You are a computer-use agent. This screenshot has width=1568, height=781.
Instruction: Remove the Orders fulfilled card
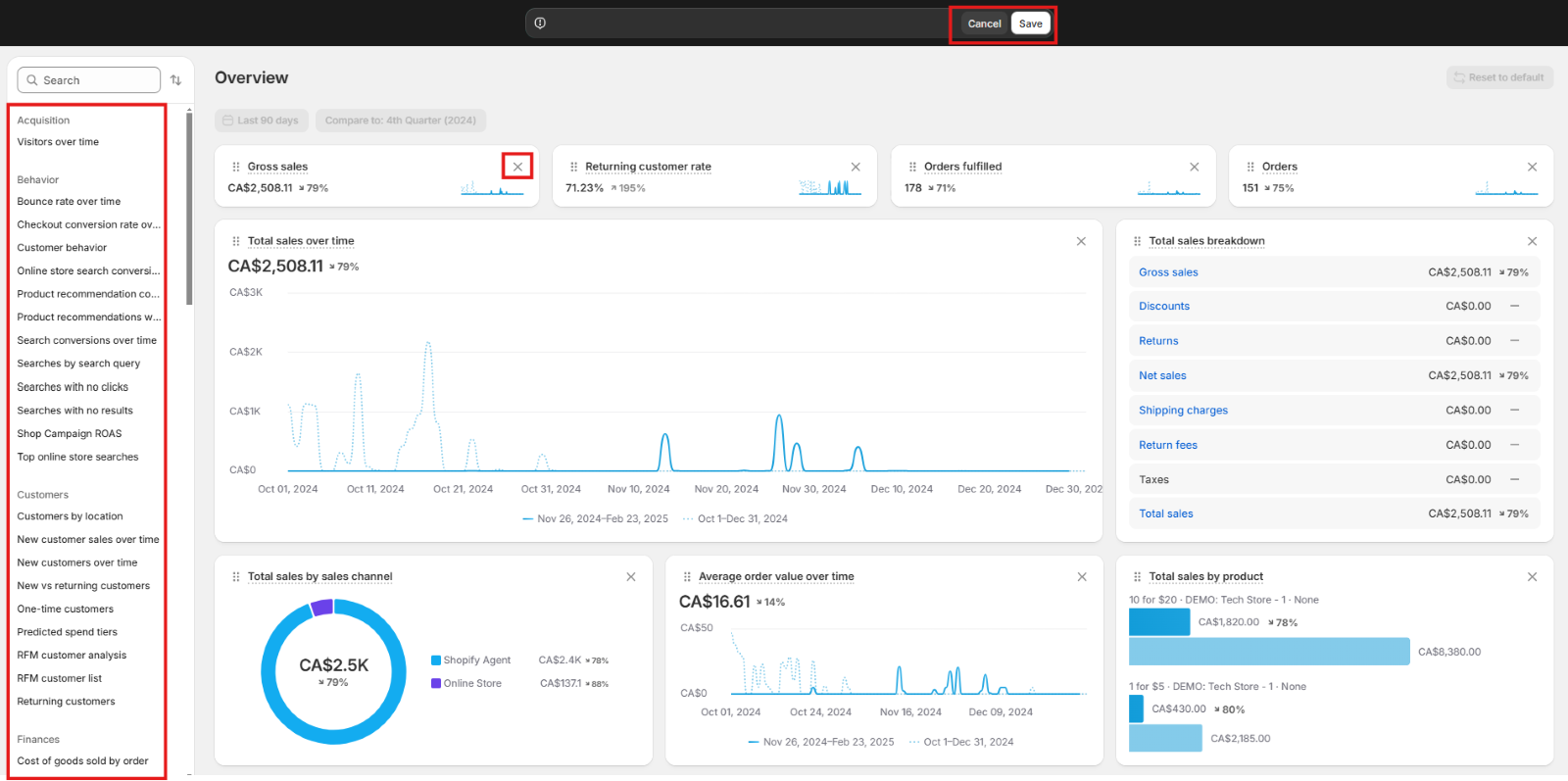click(1194, 167)
